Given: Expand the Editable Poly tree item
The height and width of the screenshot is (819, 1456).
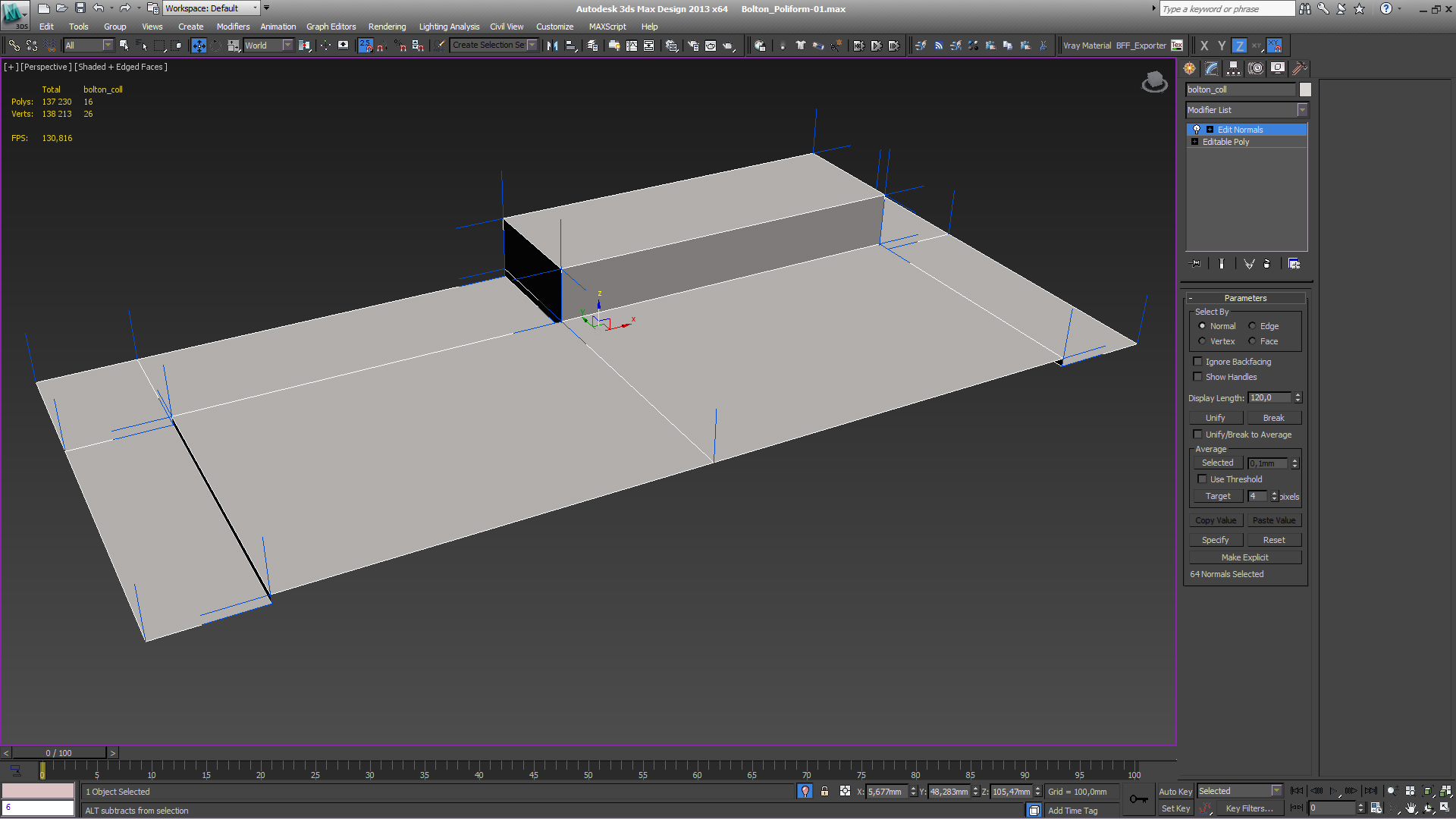Looking at the screenshot, I should tap(1196, 142).
